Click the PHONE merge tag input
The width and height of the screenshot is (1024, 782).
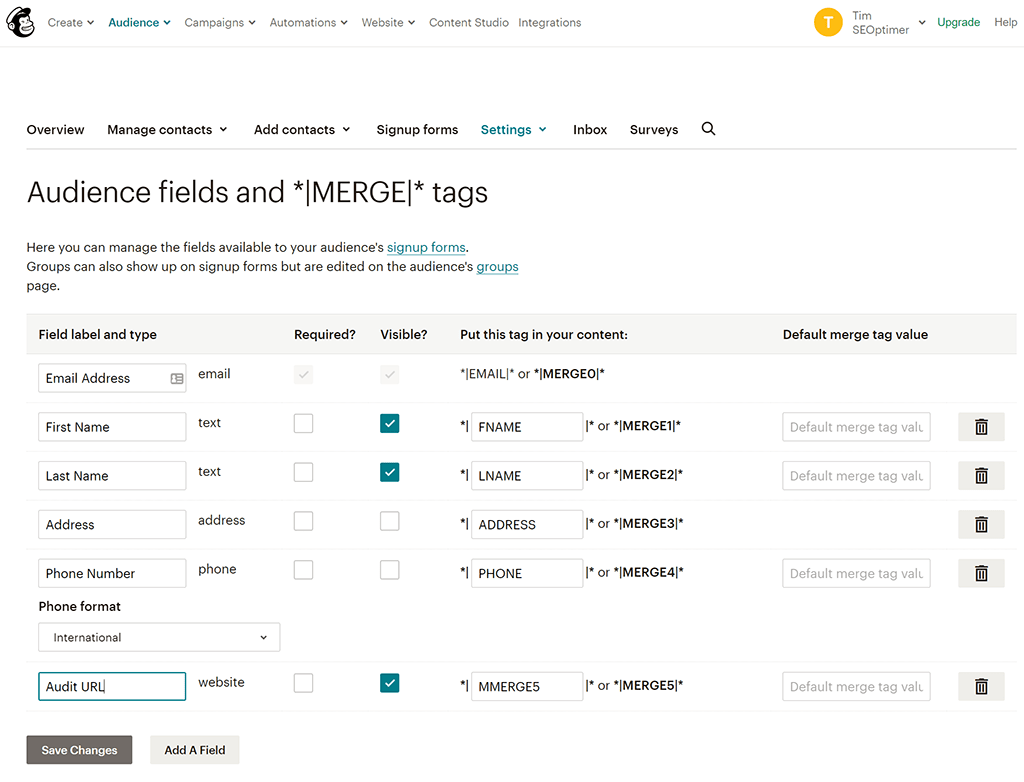pyautogui.click(x=526, y=573)
